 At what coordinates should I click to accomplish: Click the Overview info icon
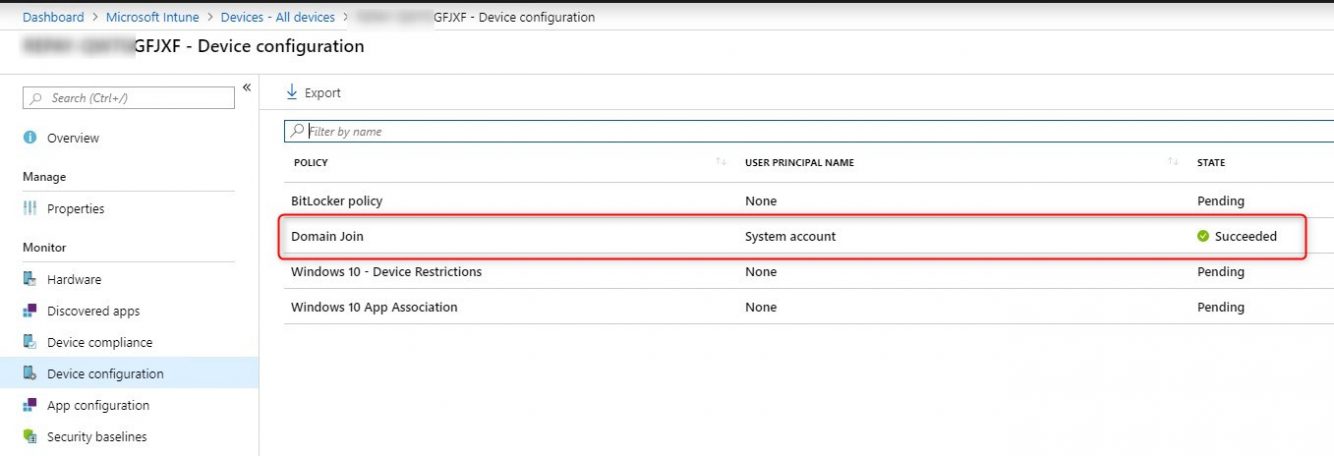[x=30, y=138]
